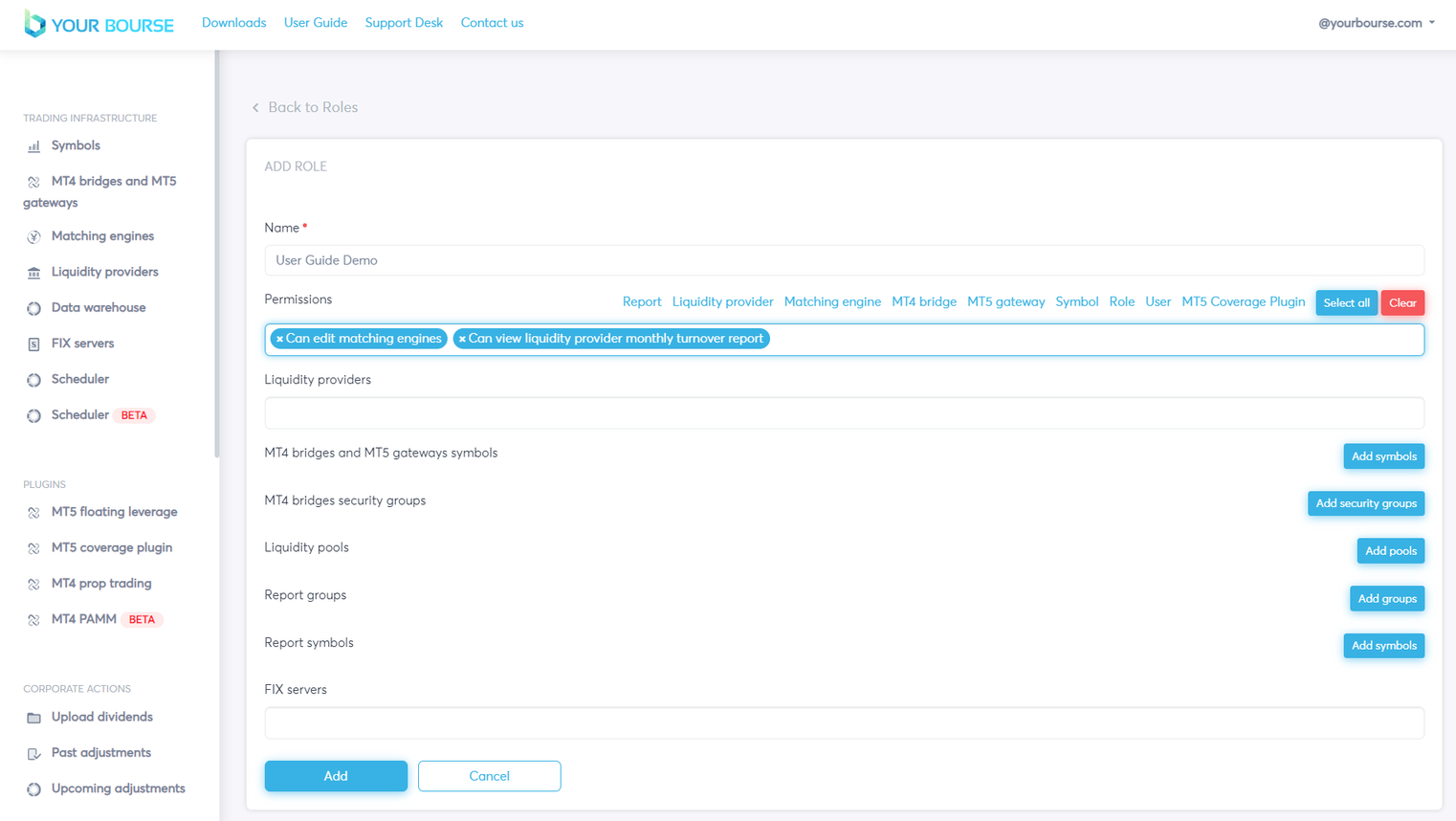Screen dimensions: 1456x821
Task: Click the Matching engines sidebar icon
Action: click(x=33, y=236)
